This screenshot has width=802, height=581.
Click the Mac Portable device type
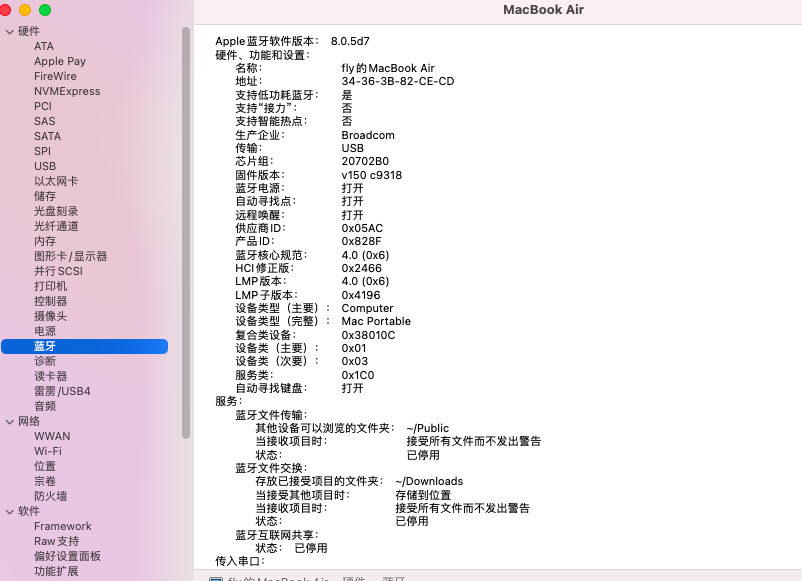[x=376, y=321]
